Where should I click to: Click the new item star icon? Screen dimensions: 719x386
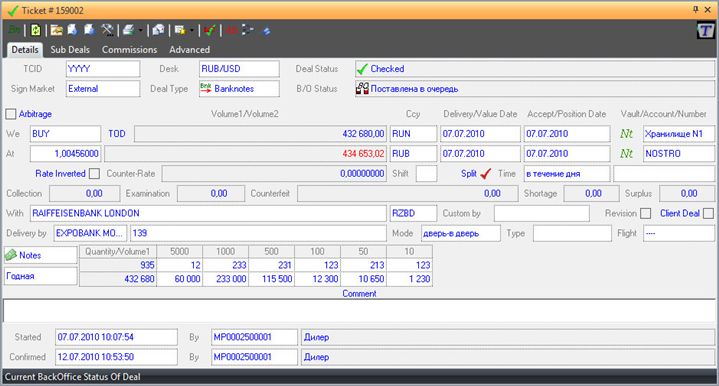[180, 30]
